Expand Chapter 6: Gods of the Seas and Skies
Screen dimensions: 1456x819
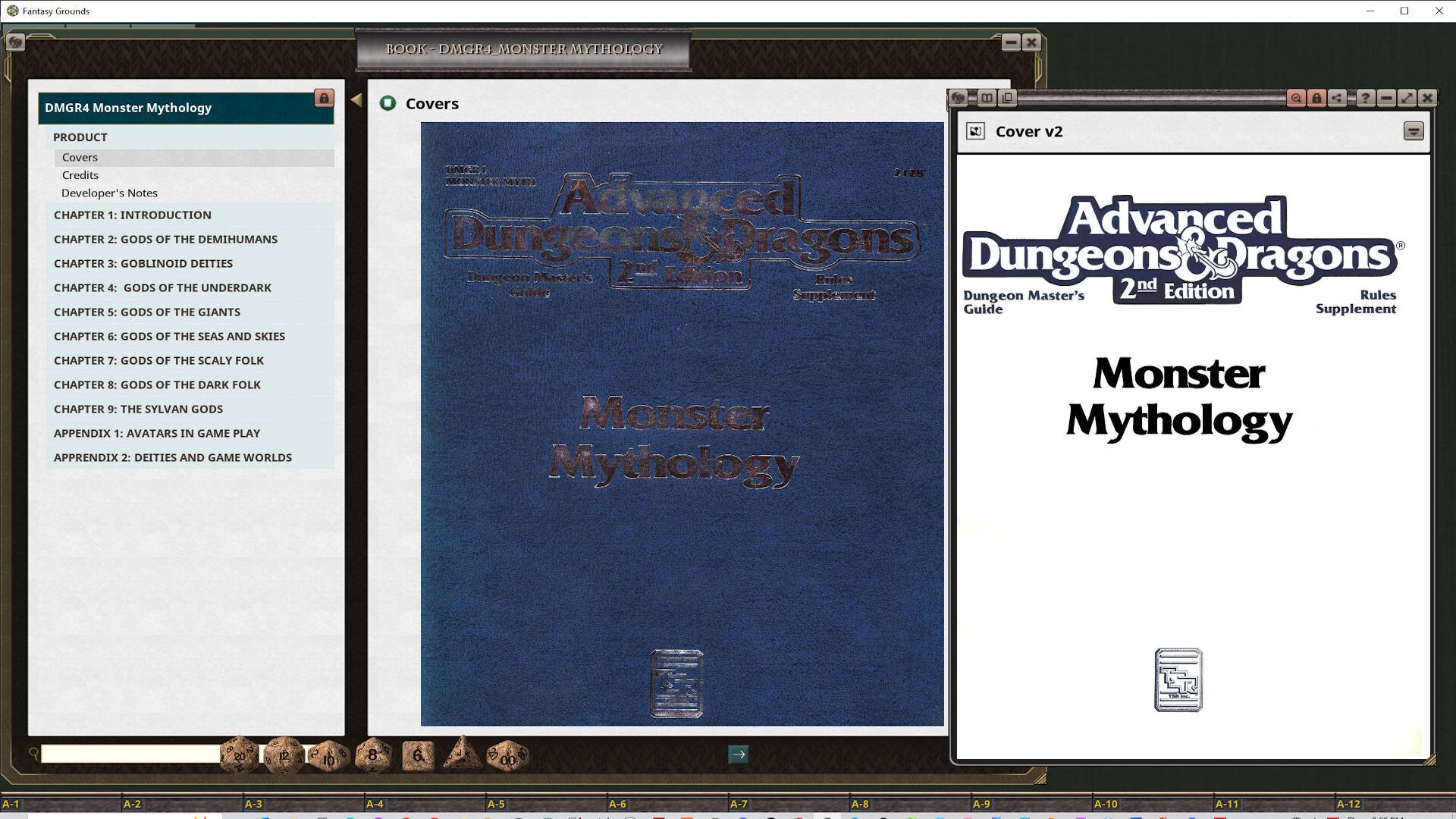pyautogui.click(x=190, y=336)
